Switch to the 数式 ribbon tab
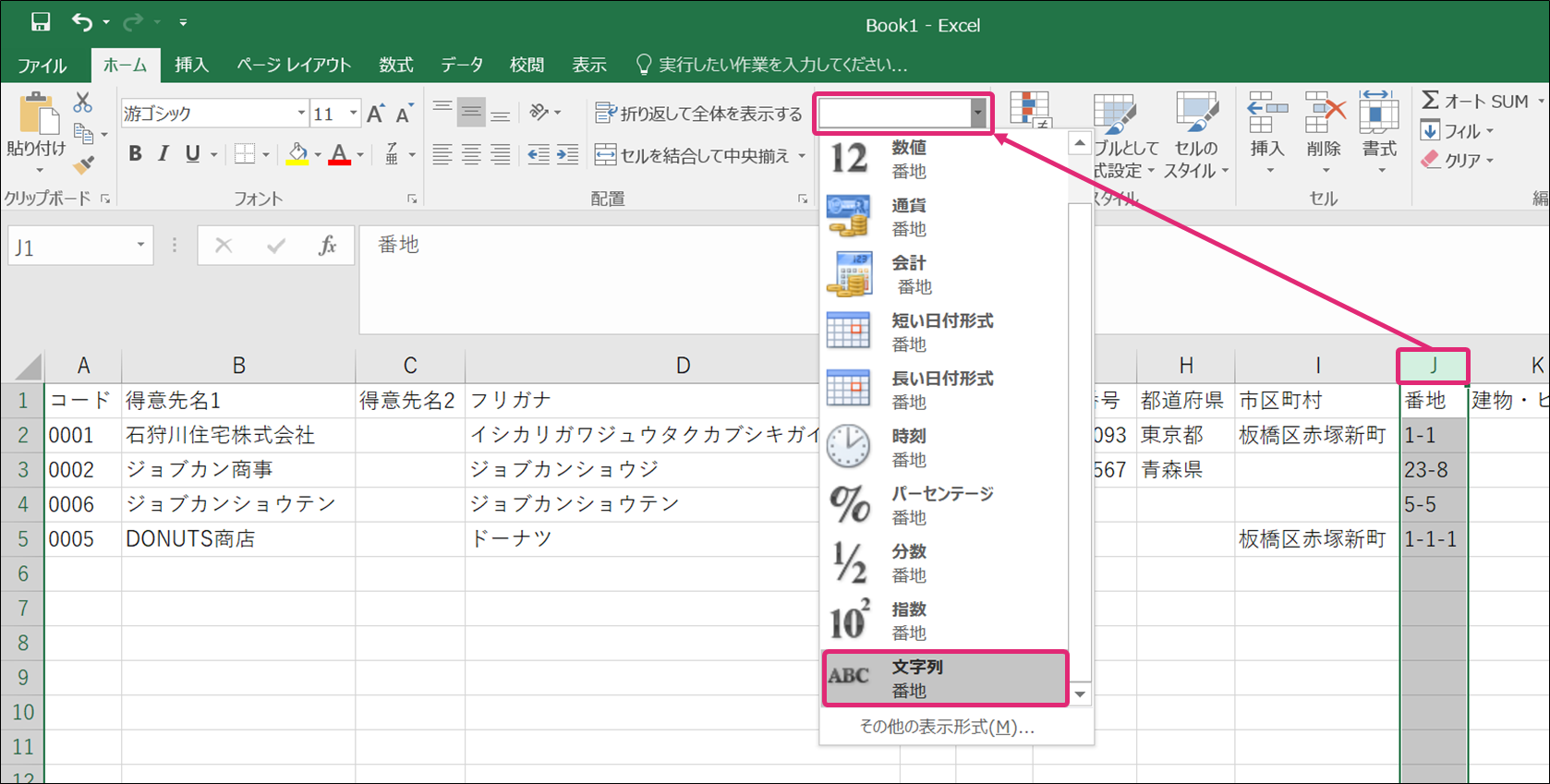1550x784 pixels. (x=395, y=65)
